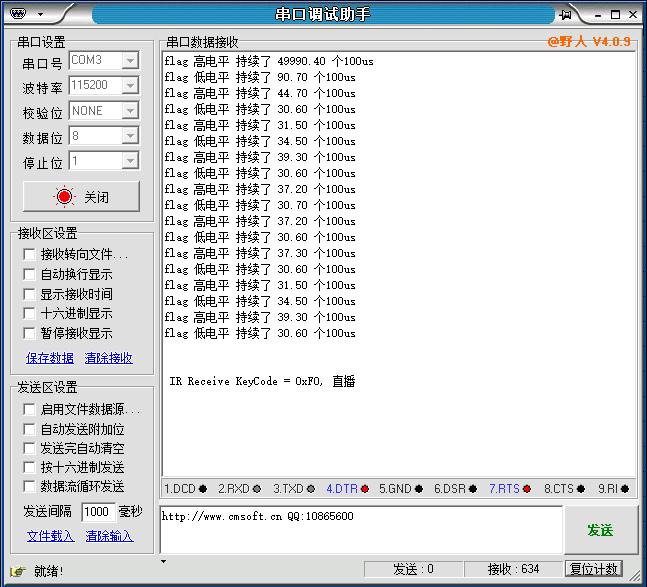Click the red port status indicator light

(x=64, y=196)
